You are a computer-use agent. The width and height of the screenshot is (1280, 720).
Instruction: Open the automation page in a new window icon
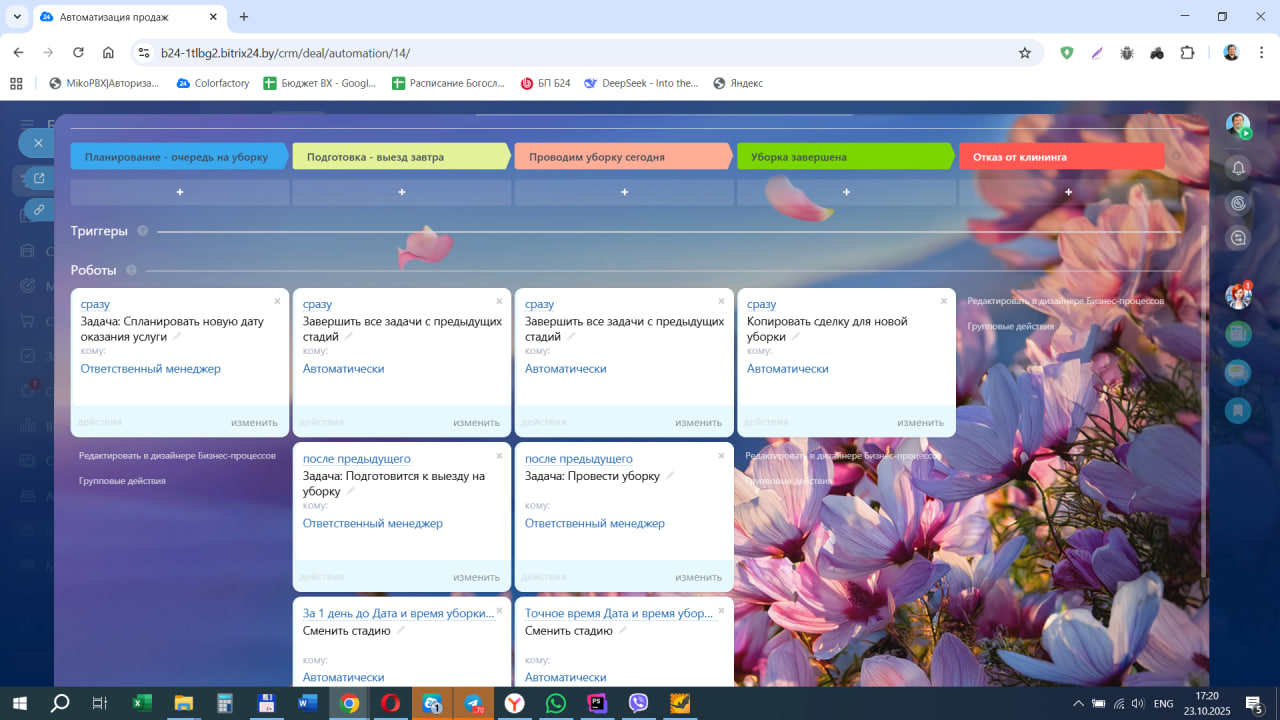pos(39,179)
